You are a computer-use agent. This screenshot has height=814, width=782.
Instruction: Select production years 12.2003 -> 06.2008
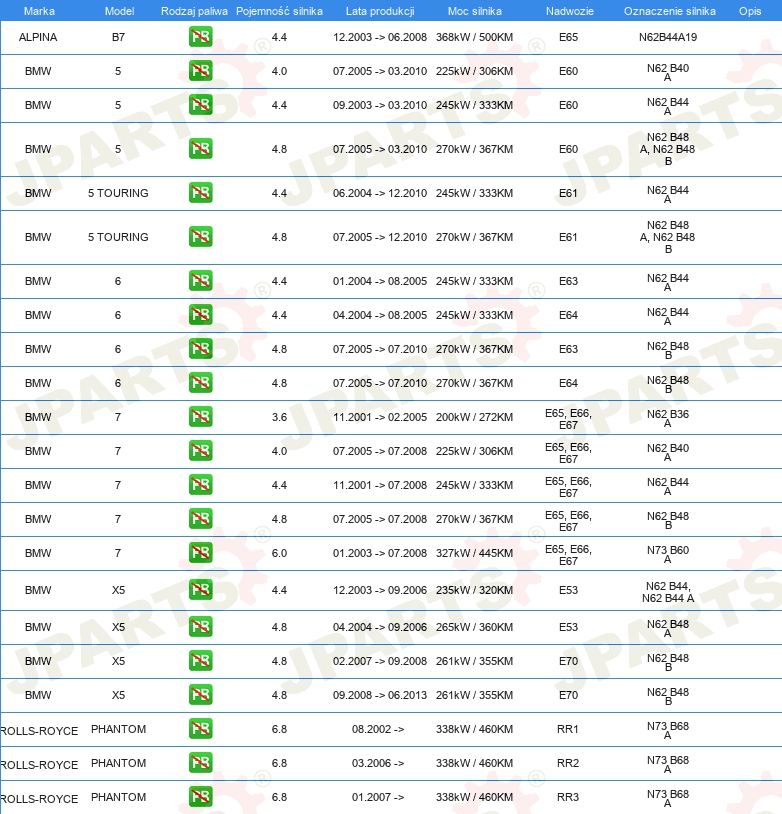point(380,37)
